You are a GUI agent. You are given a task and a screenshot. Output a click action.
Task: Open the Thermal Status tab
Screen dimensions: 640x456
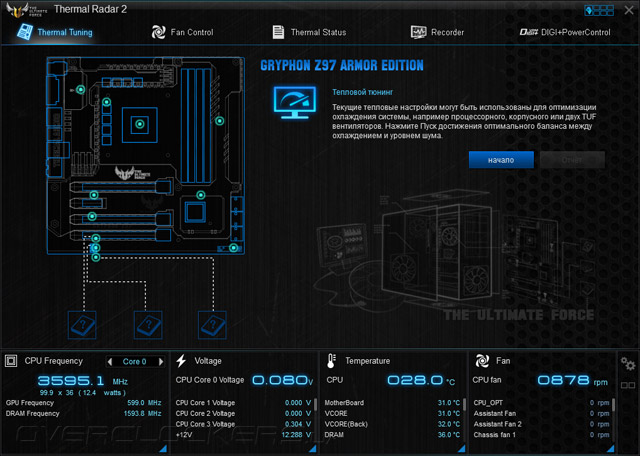[x=309, y=32]
